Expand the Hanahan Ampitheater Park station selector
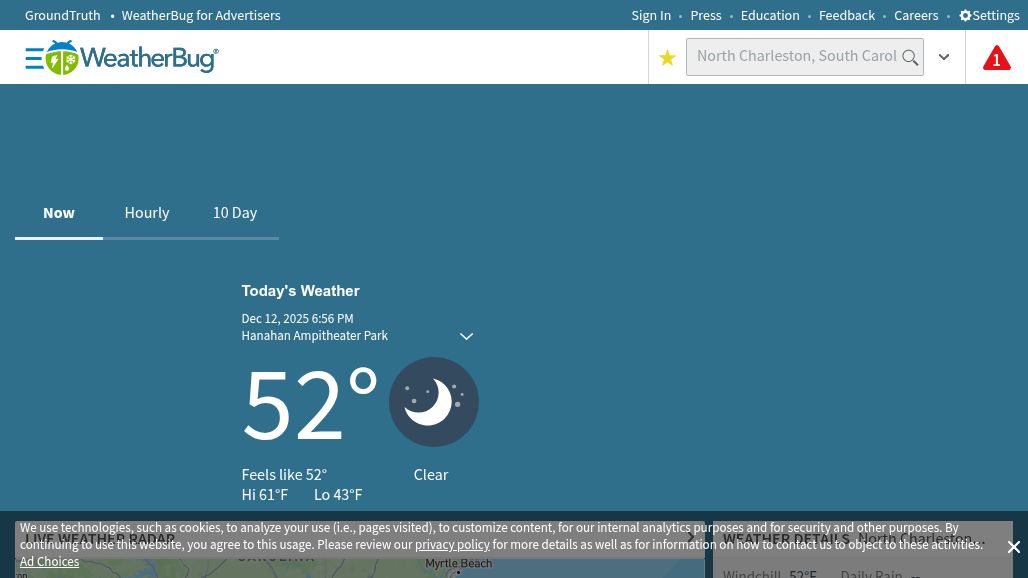The height and width of the screenshot is (578, 1028). (466, 336)
